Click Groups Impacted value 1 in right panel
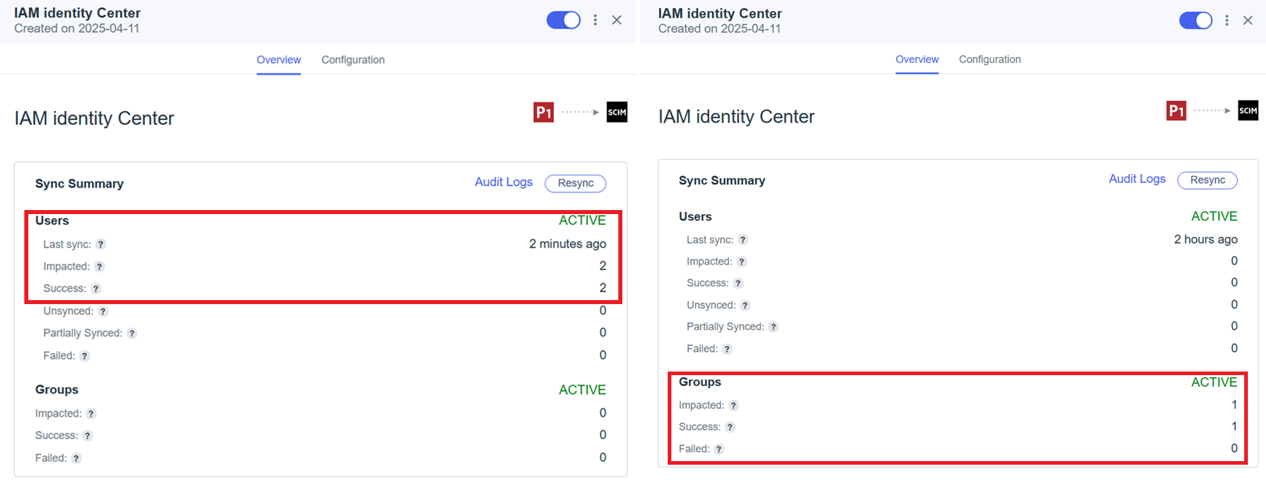Viewport: 1266px width, 485px height. point(1234,406)
